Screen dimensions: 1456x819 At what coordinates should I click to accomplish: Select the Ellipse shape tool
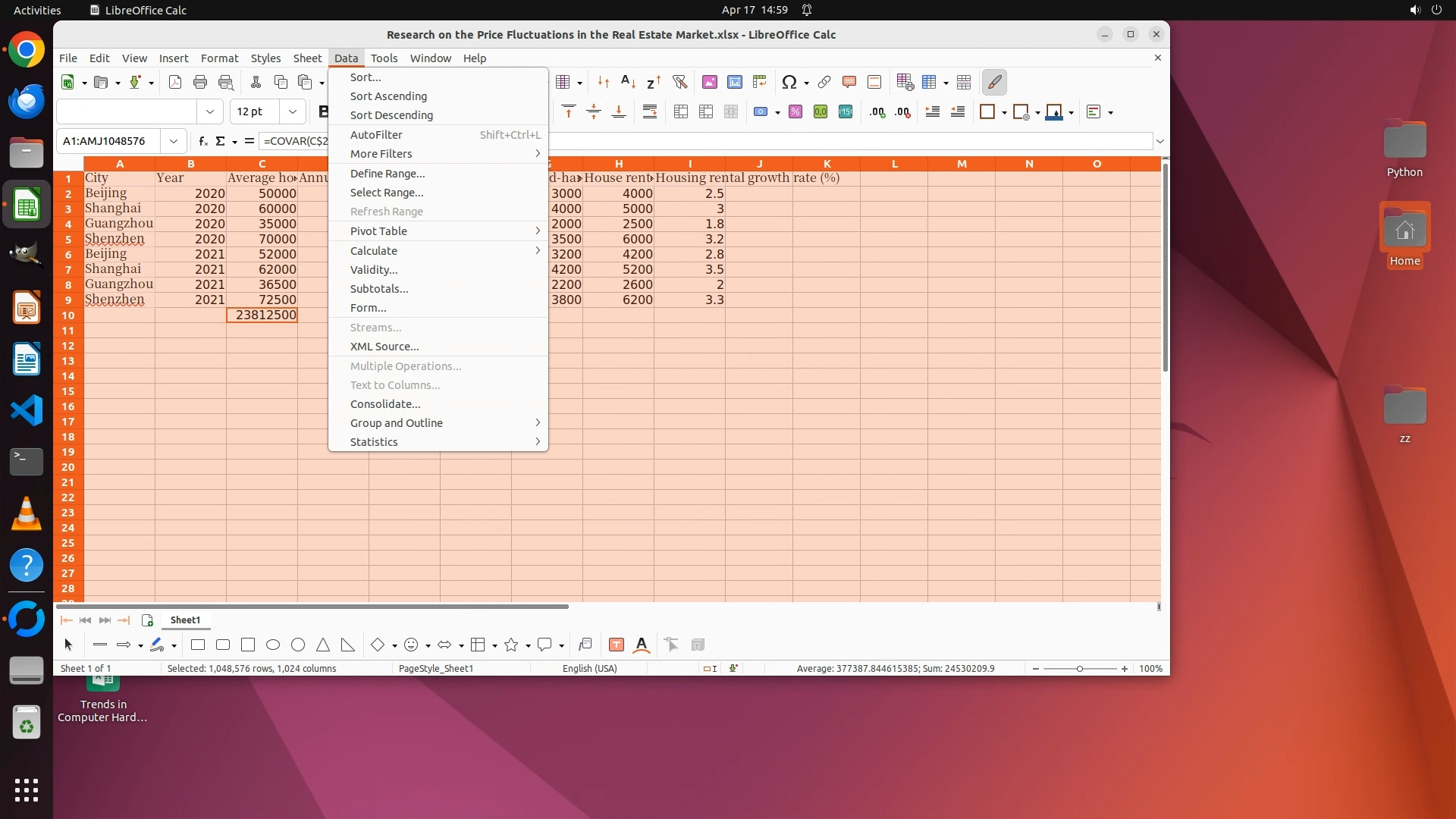point(273,645)
